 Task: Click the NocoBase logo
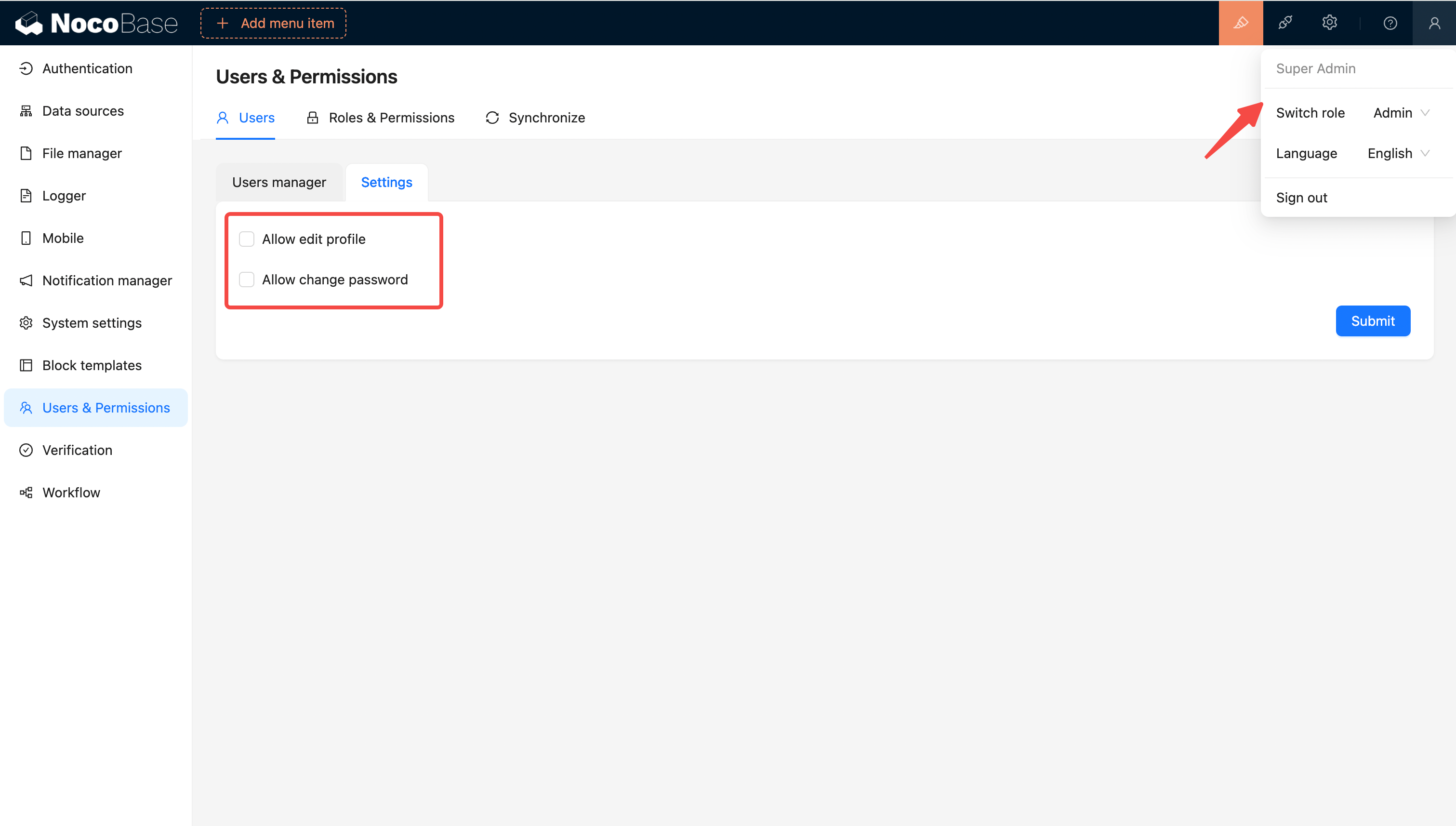[96, 23]
